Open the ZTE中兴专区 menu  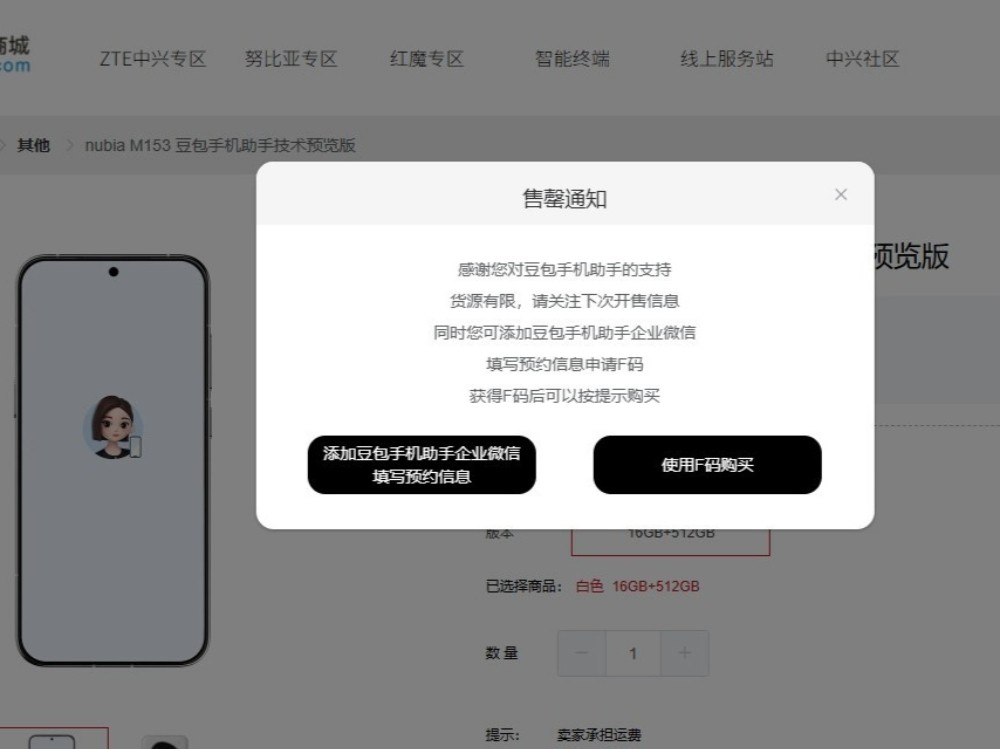click(x=152, y=59)
